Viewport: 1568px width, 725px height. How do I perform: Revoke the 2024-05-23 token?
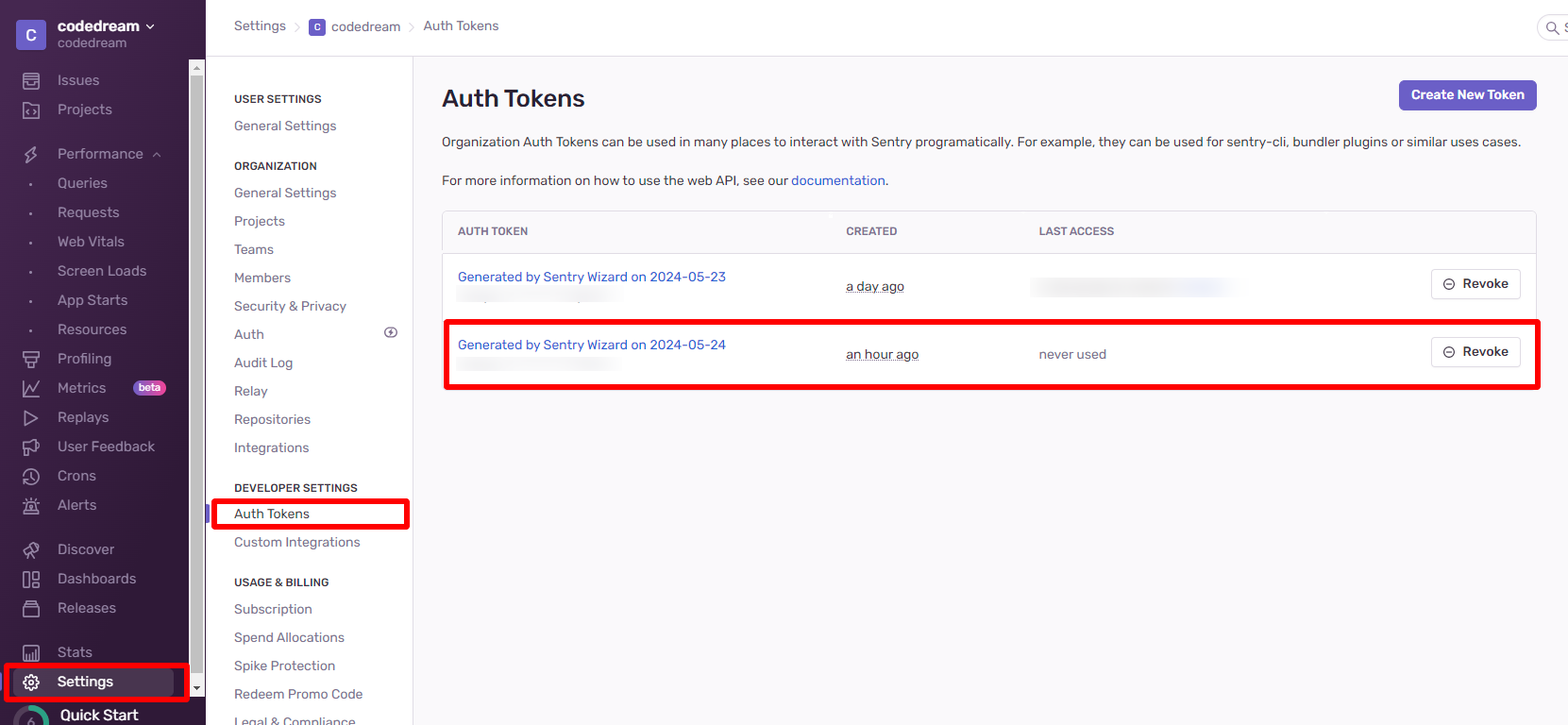(1475, 284)
